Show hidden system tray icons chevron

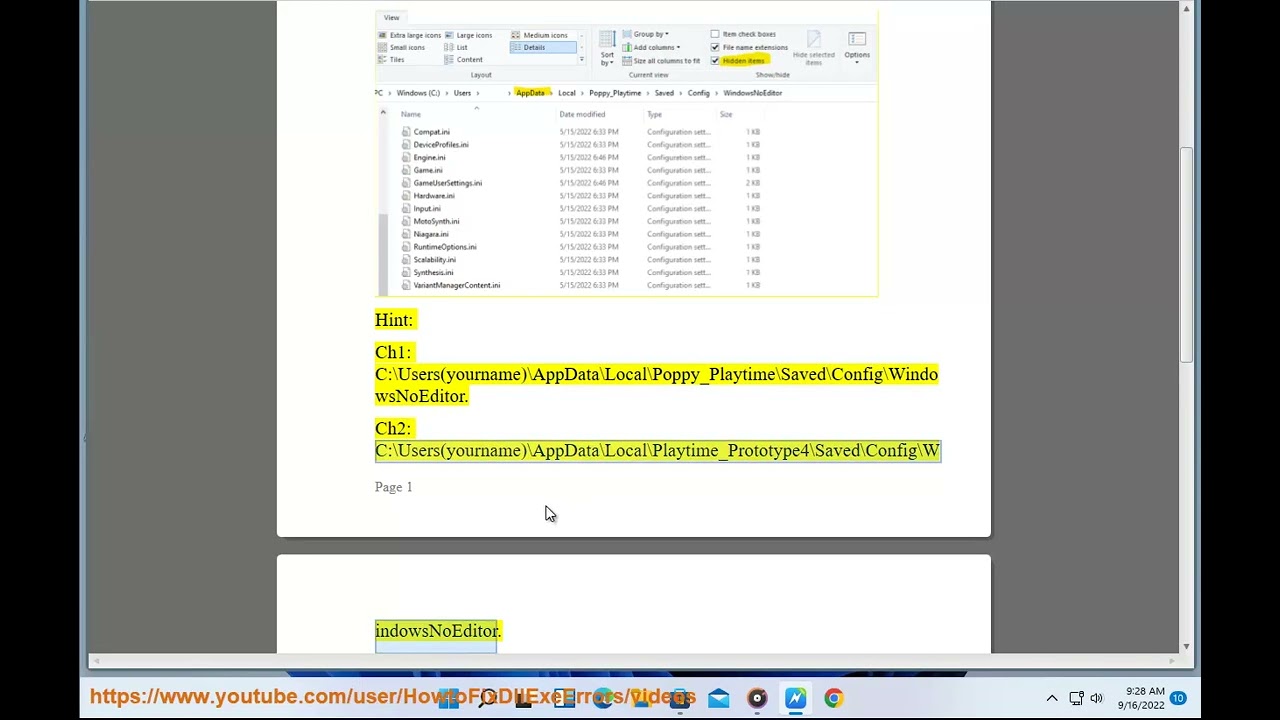tap(1052, 698)
